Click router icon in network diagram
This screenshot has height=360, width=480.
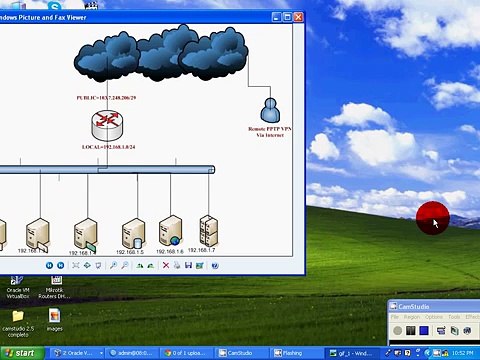point(107,126)
